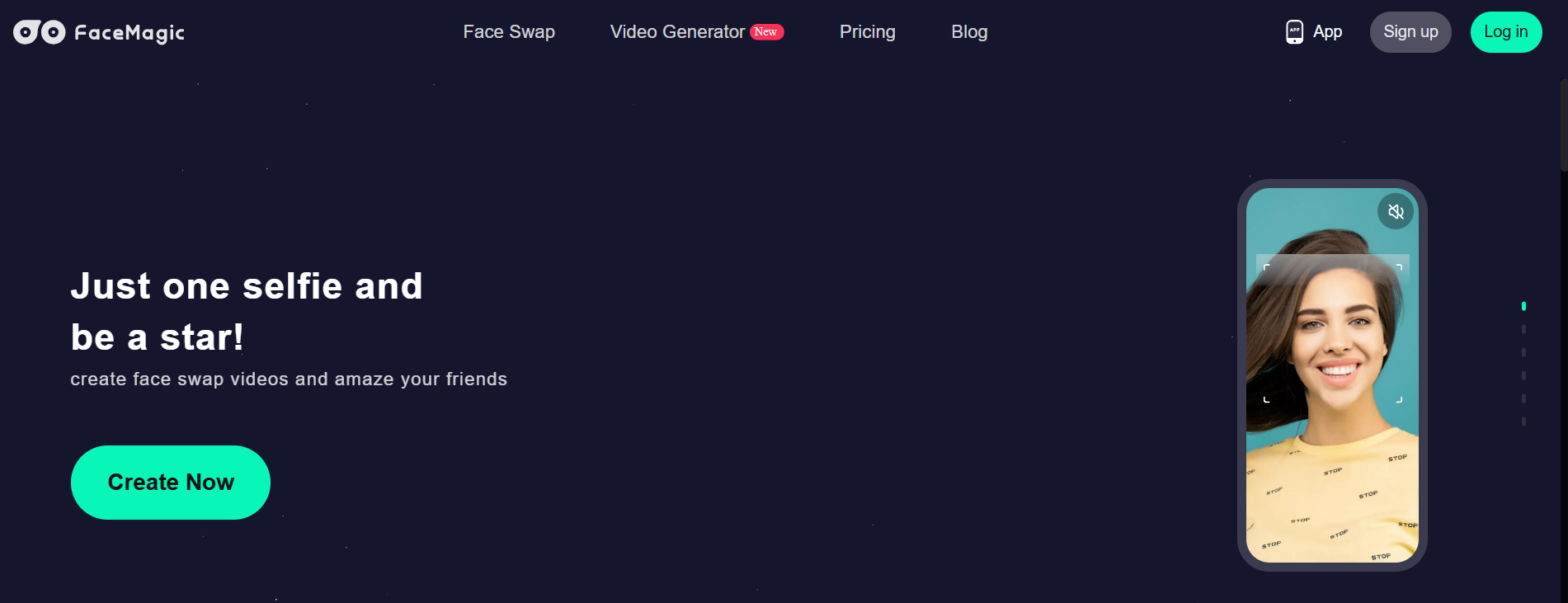This screenshot has width=1568, height=603.
Task: Click the FaceMagic wordmark text
Action: (129, 33)
